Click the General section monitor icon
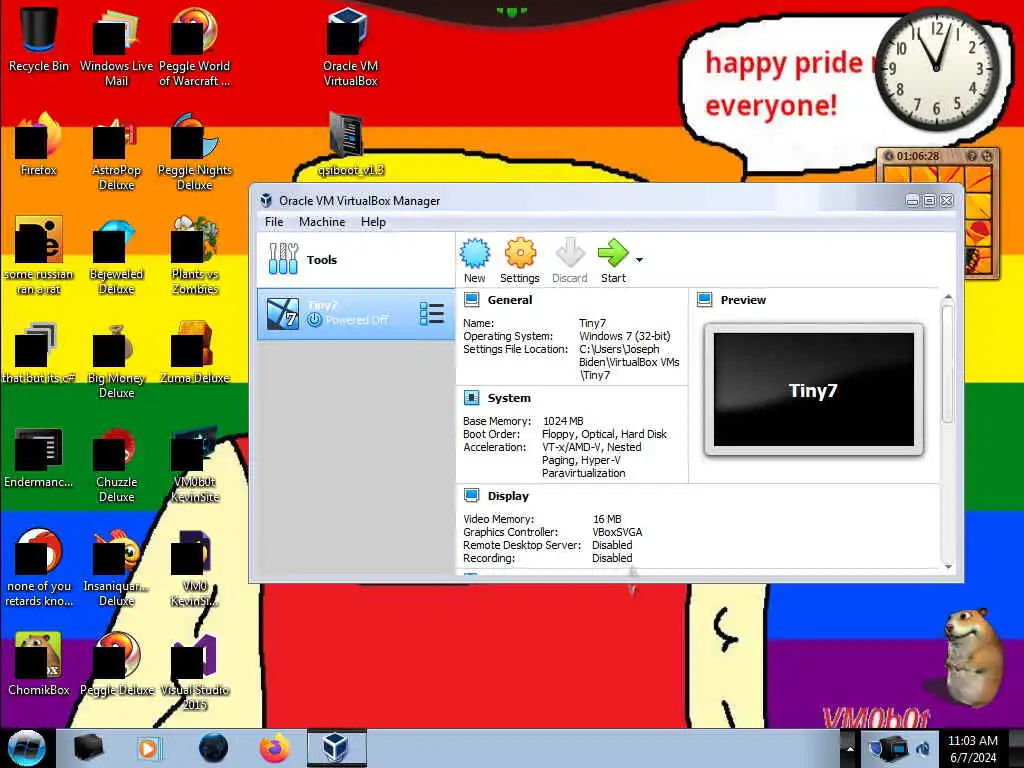The image size is (1024, 768). pyautogui.click(x=471, y=300)
